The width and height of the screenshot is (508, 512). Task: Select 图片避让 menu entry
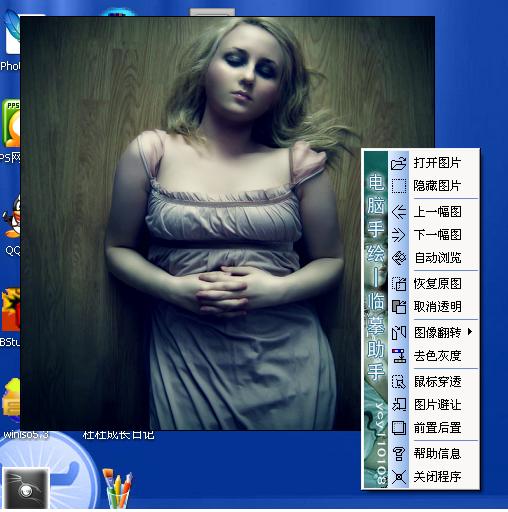coord(434,405)
